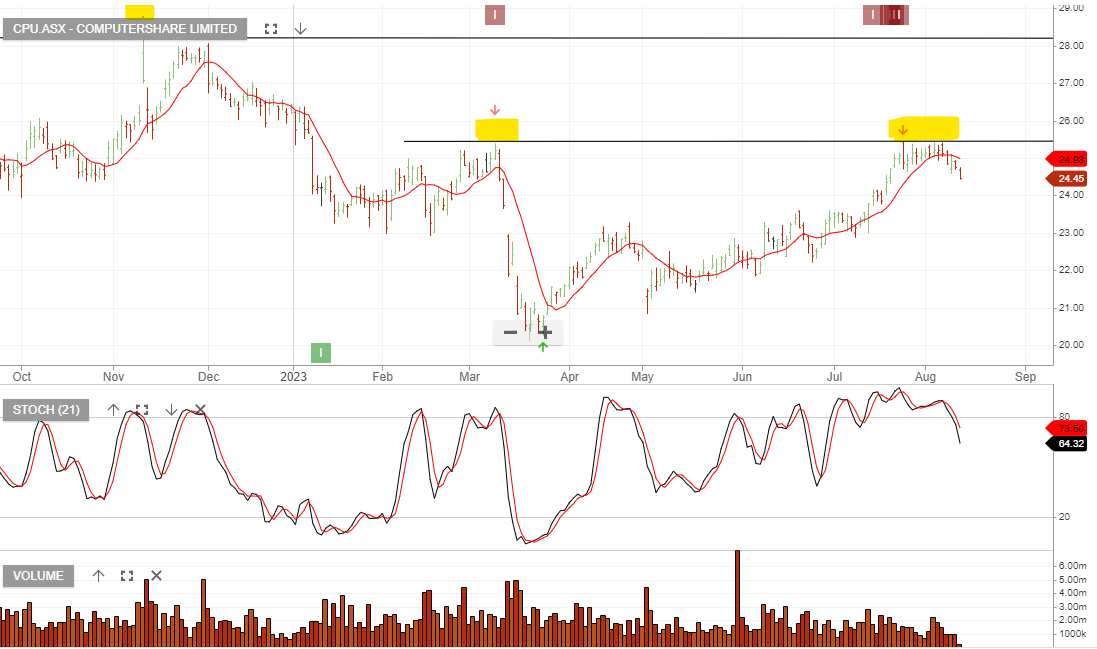Screen dimensions: 1097x649
Task: Click the Nov date axis label
Action: [113, 377]
